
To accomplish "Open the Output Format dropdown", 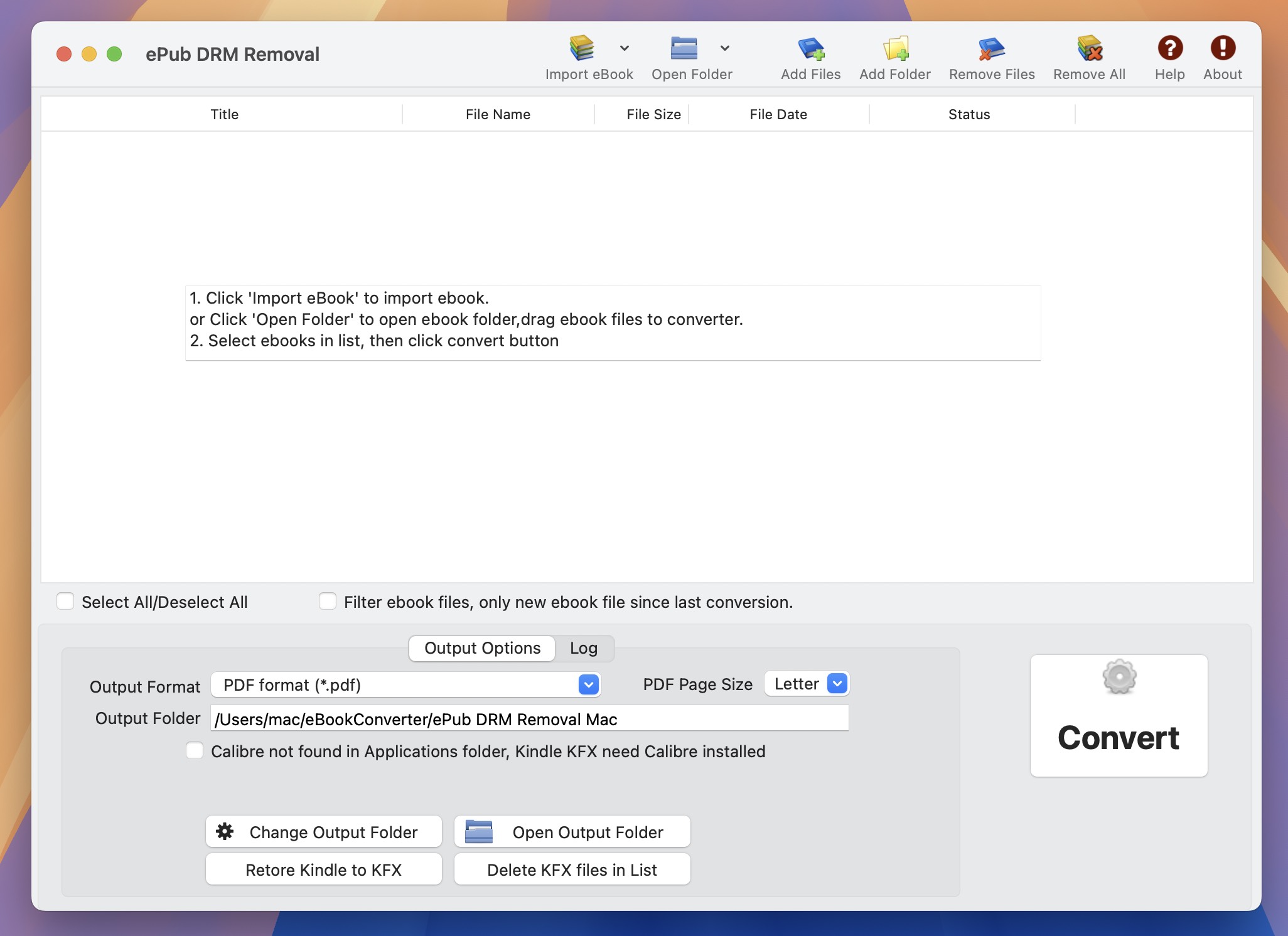I will click(x=587, y=684).
